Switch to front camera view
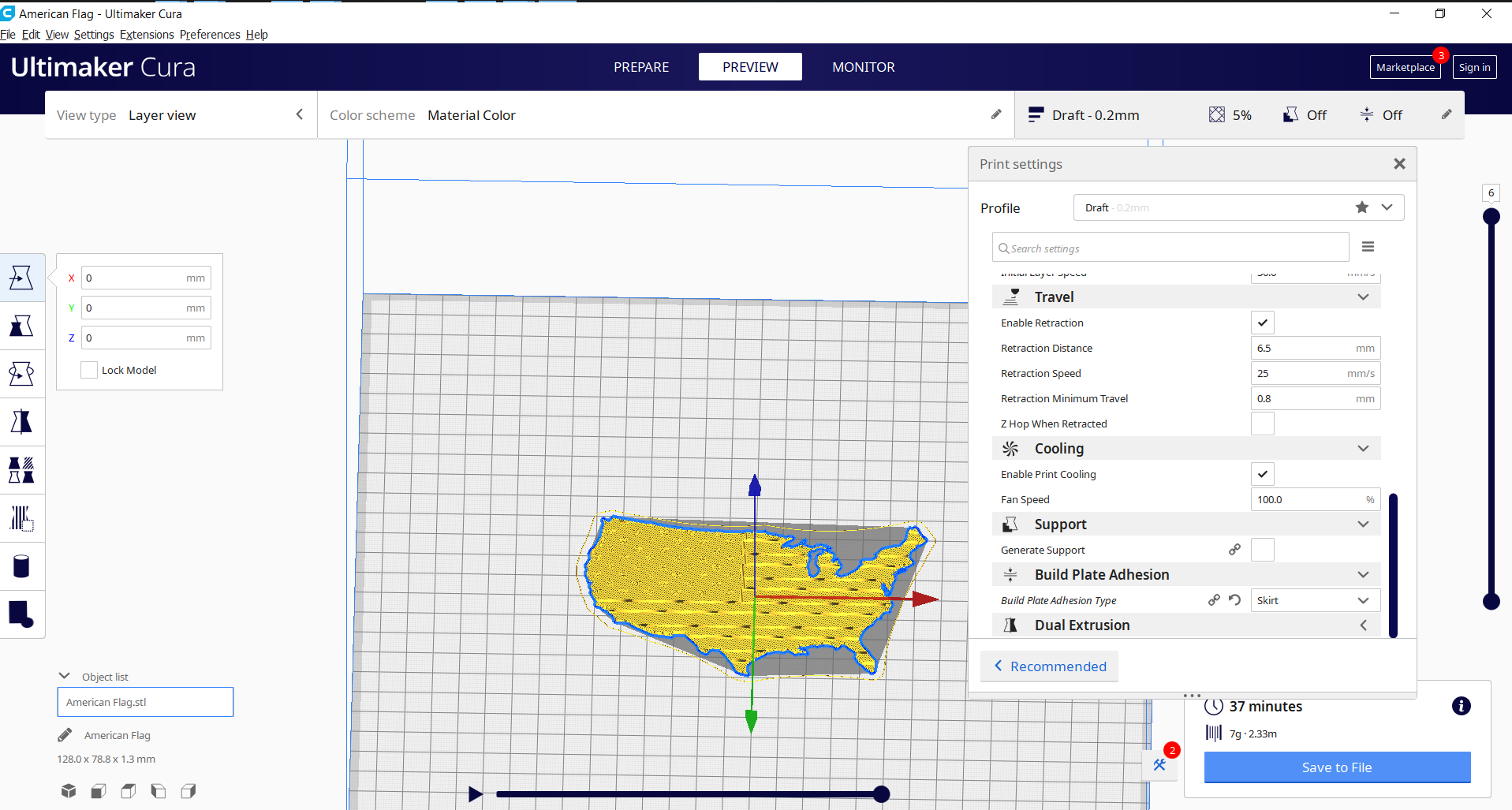Screen dimensions: 1512x810 coord(99,790)
